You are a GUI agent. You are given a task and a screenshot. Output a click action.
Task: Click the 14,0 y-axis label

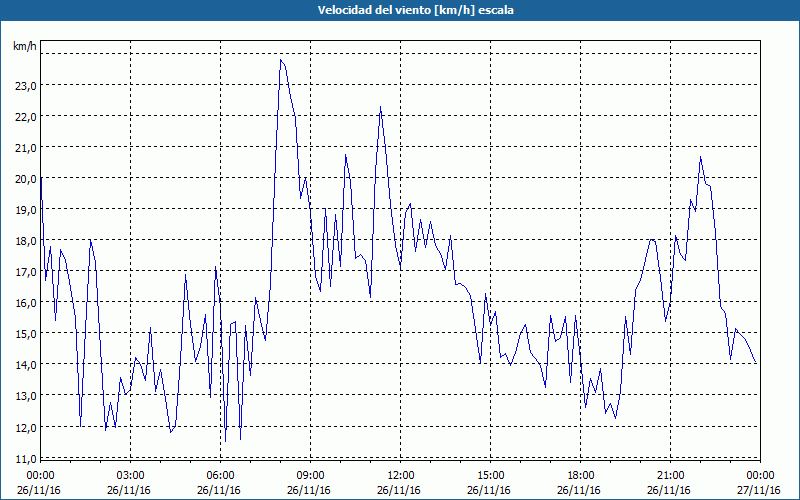26,365
